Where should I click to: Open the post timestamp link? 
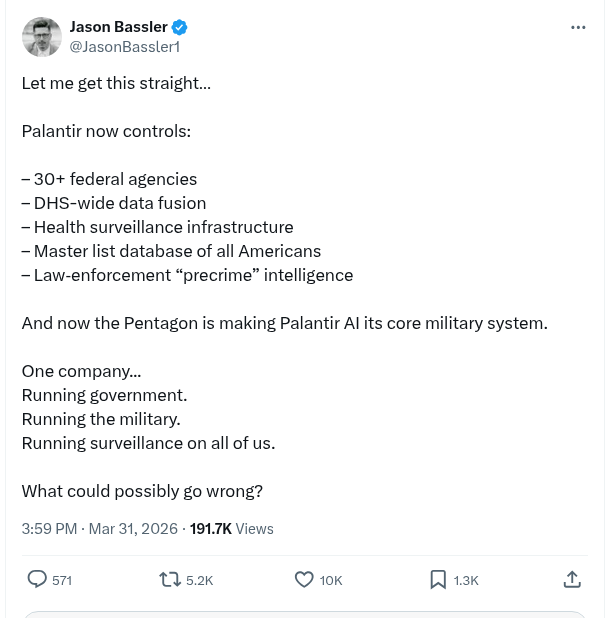tap(99, 528)
